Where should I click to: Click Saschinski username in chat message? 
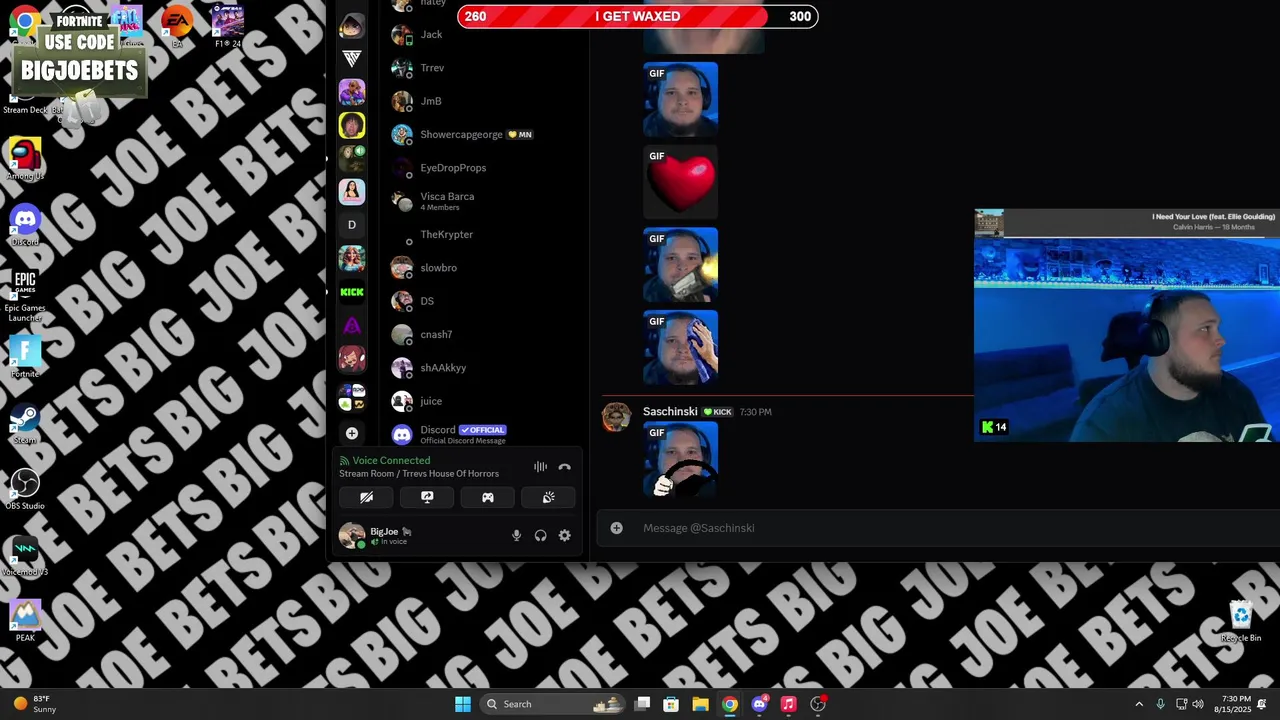click(670, 412)
